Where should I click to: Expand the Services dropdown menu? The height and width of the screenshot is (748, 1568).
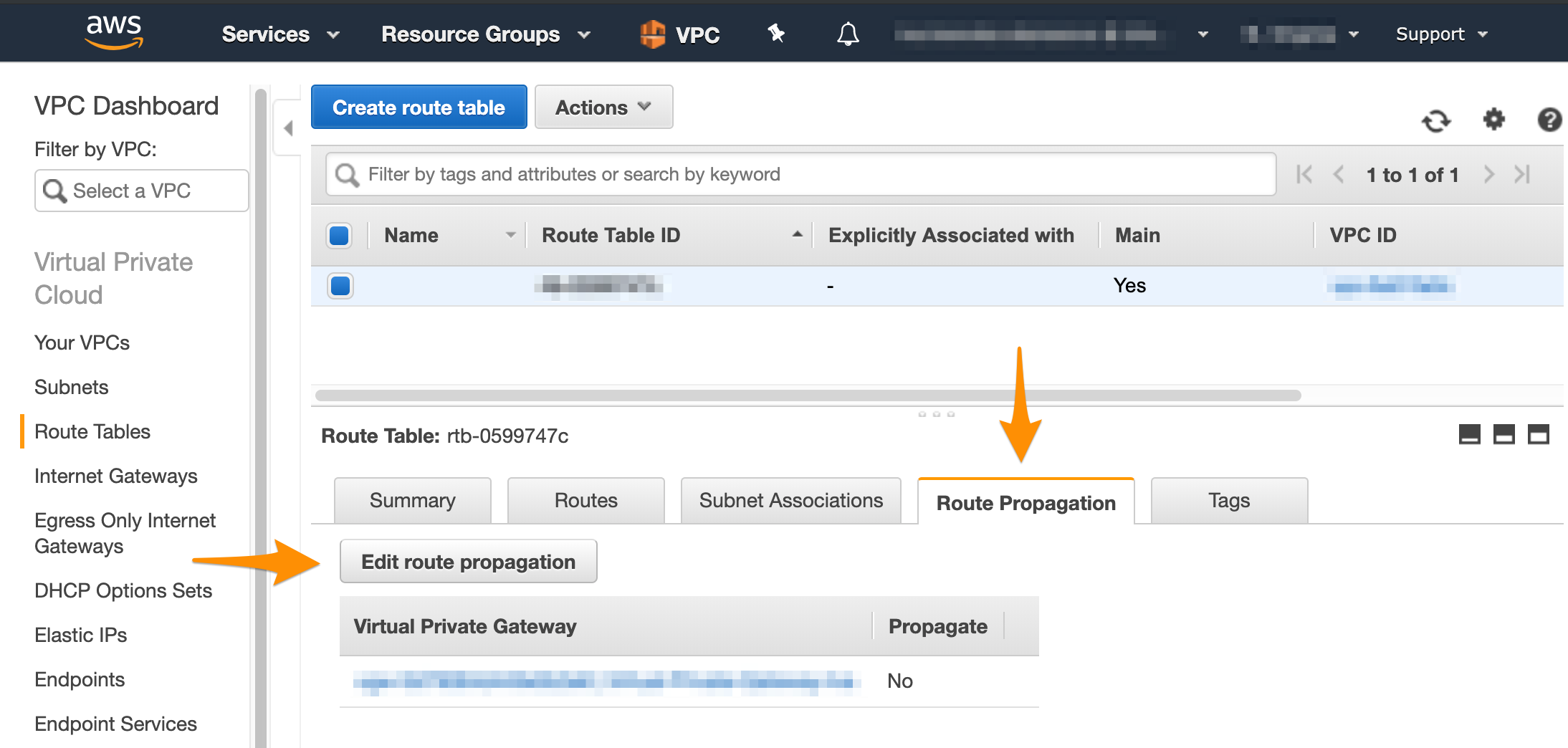point(279,34)
